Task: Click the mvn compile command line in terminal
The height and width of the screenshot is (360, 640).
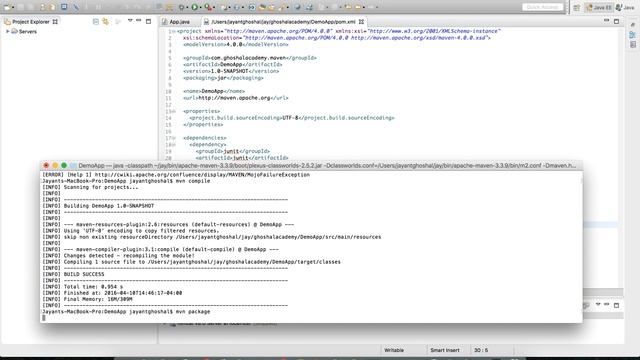Action: [126, 181]
